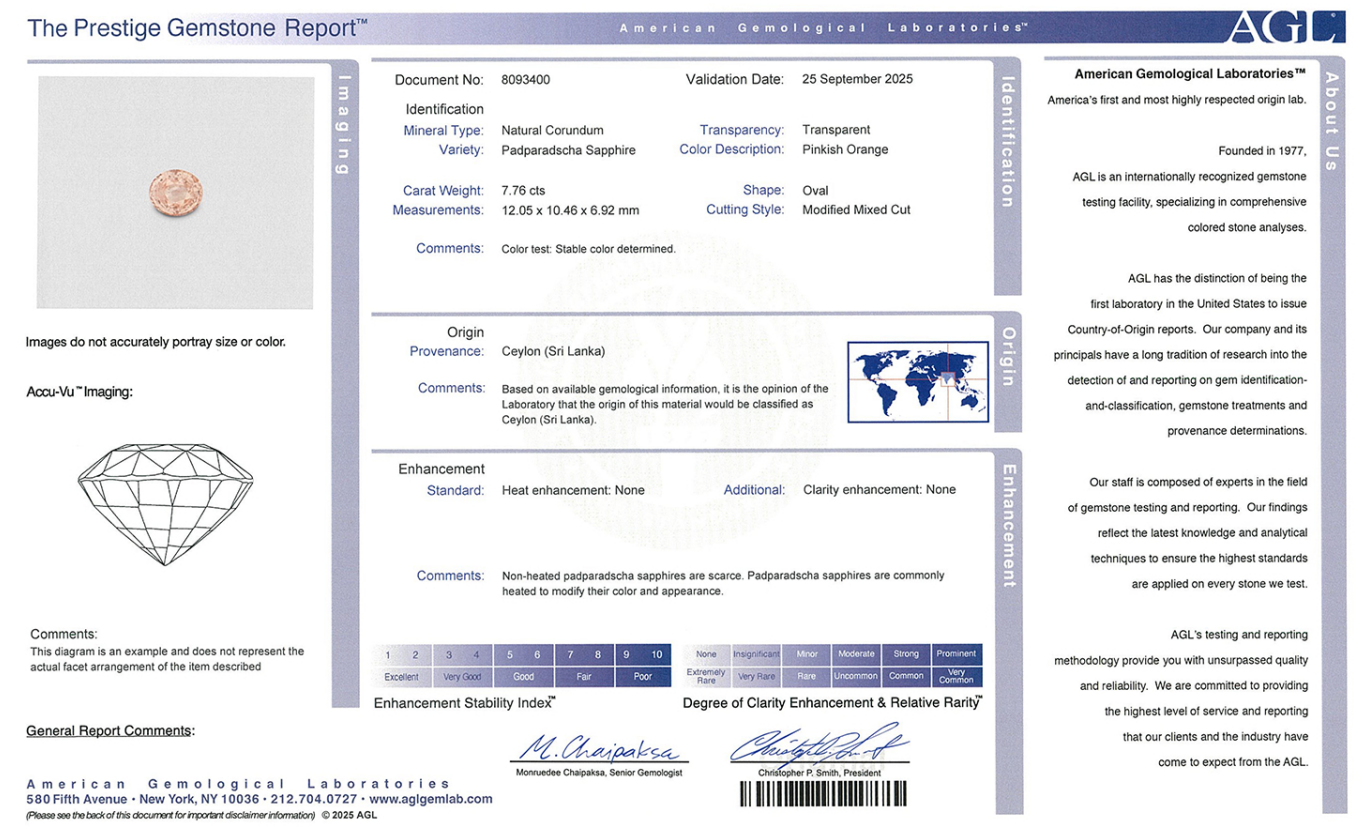Click Christopher P. Smith's handwritten signature

818,745
